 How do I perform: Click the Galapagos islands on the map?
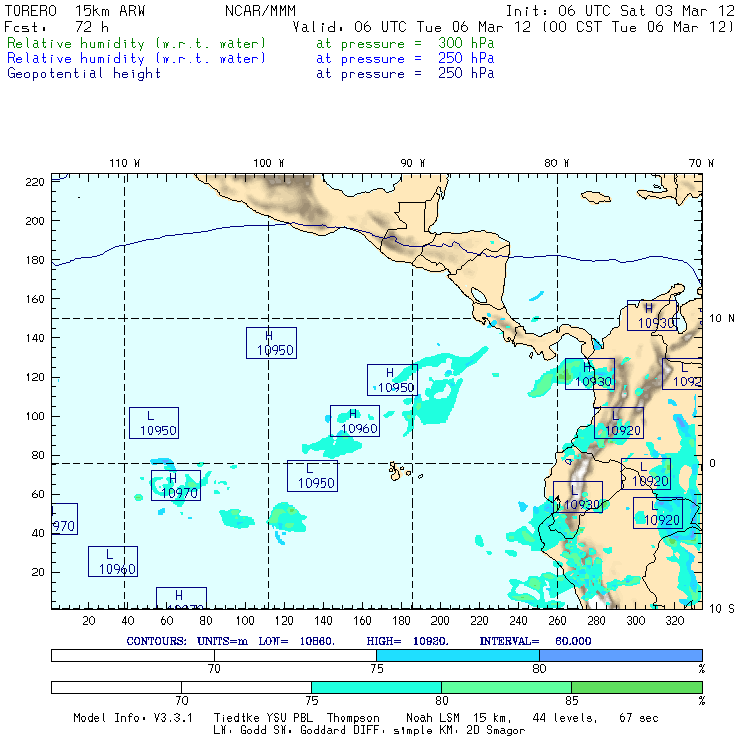coord(400,469)
